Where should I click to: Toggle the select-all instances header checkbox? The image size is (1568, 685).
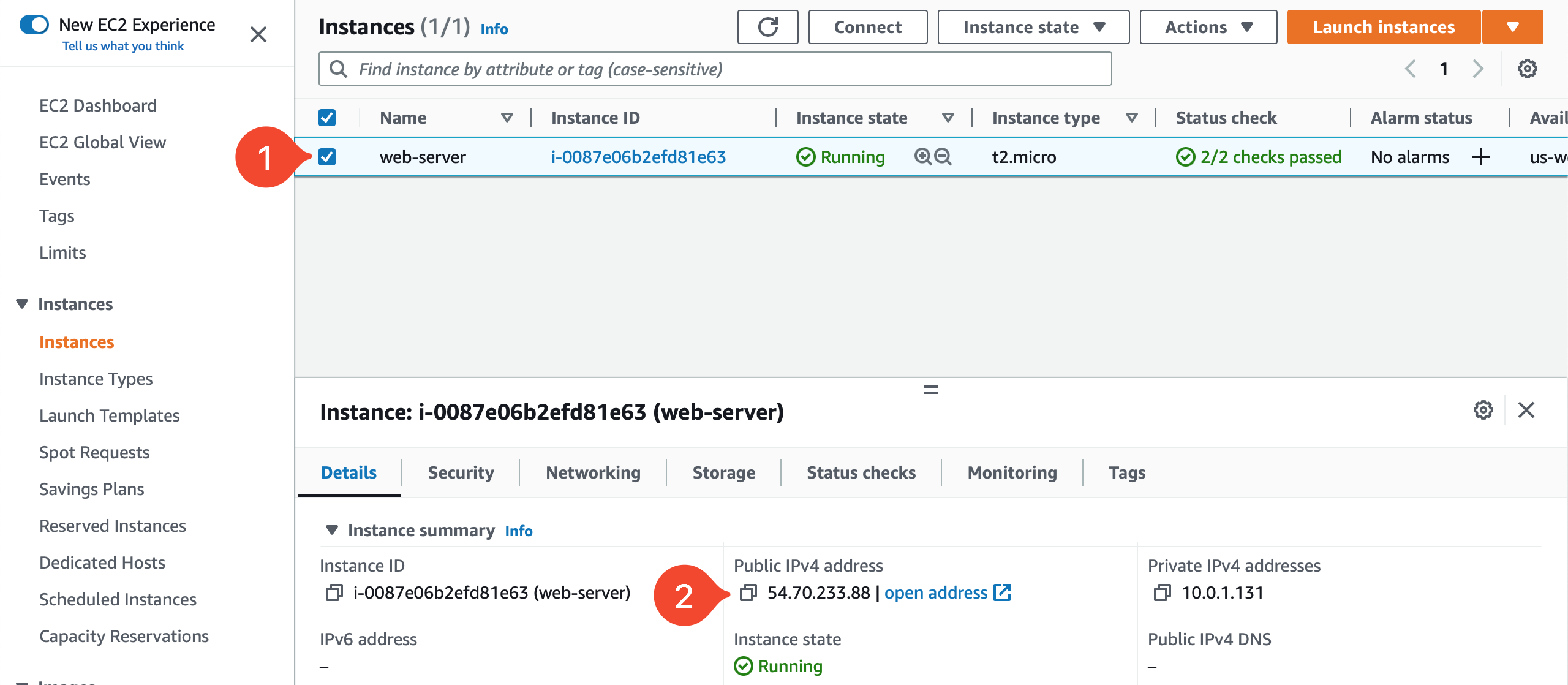[327, 117]
